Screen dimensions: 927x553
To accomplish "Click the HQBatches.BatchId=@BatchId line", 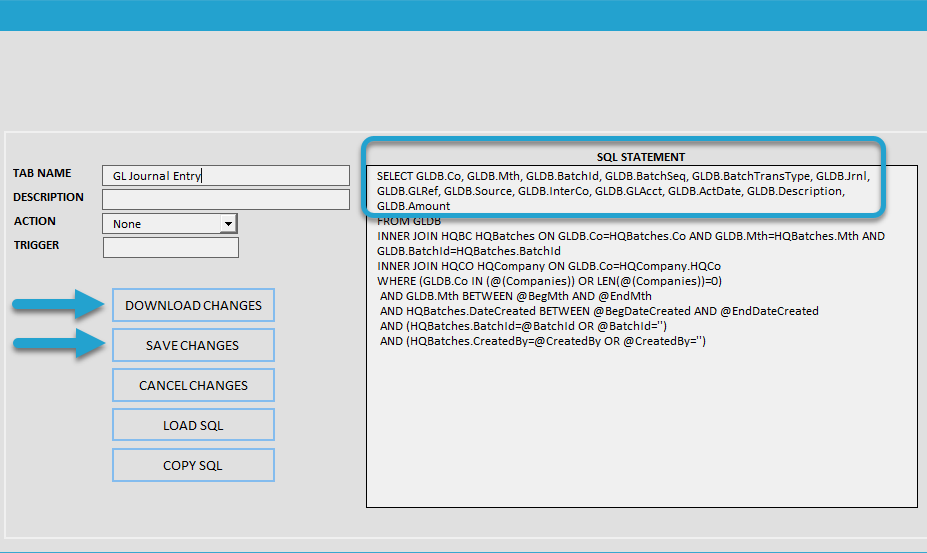I will pos(523,326).
